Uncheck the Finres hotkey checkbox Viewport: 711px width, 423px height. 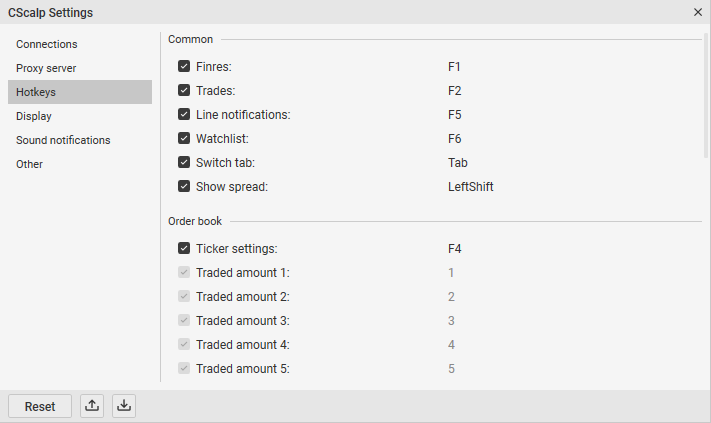coord(184,67)
